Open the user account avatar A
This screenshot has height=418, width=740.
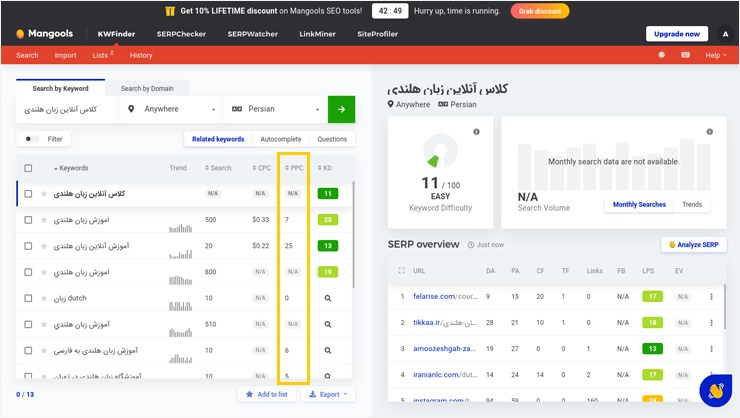click(x=725, y=34)
